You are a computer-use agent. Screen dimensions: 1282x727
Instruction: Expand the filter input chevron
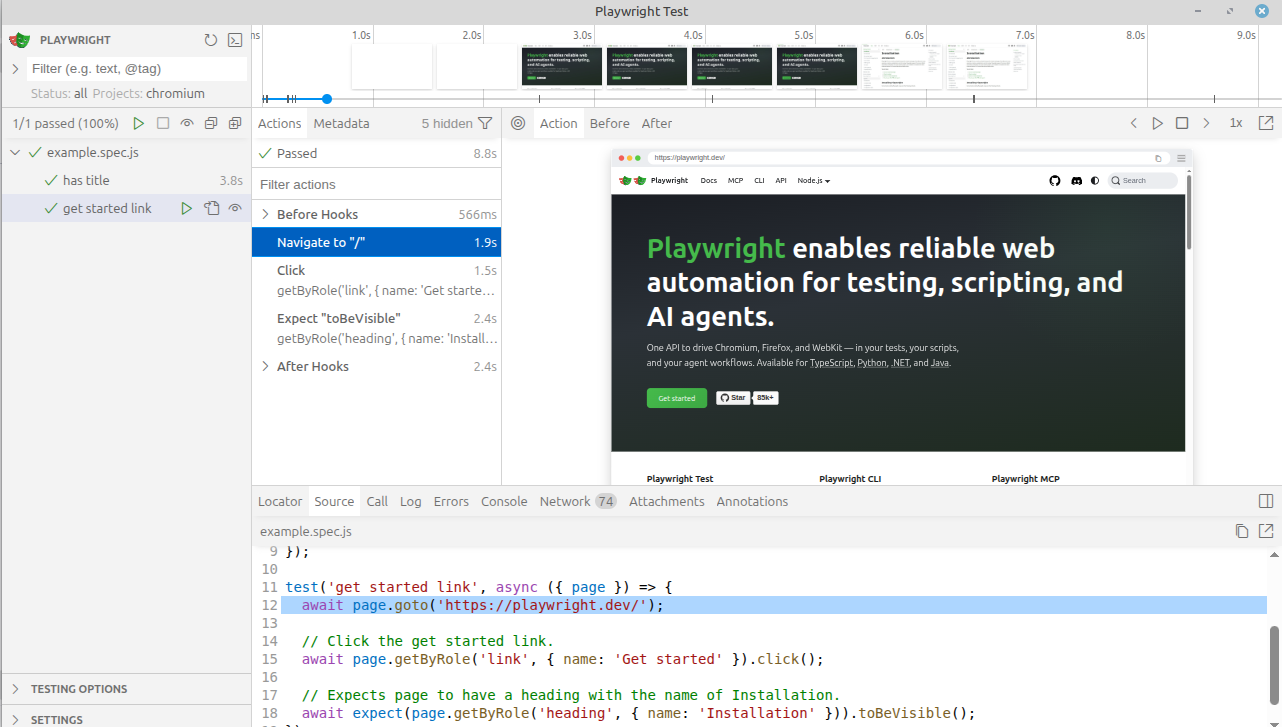click(x=15, y=68)
